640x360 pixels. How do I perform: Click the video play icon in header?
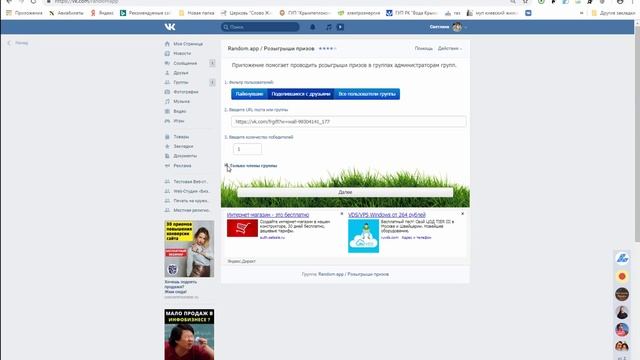pyautogui.click(x=340, y=27)
